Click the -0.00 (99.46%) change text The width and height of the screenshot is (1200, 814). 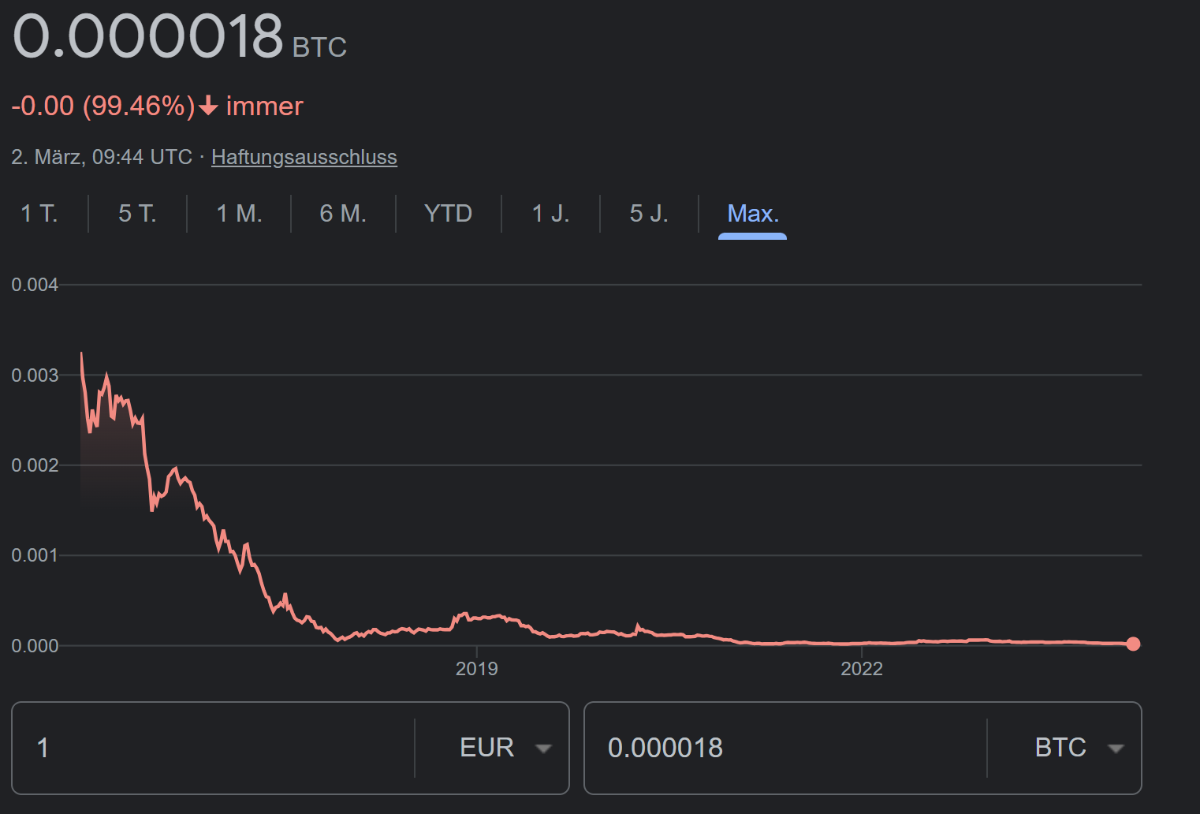click(x=103, y=106)
